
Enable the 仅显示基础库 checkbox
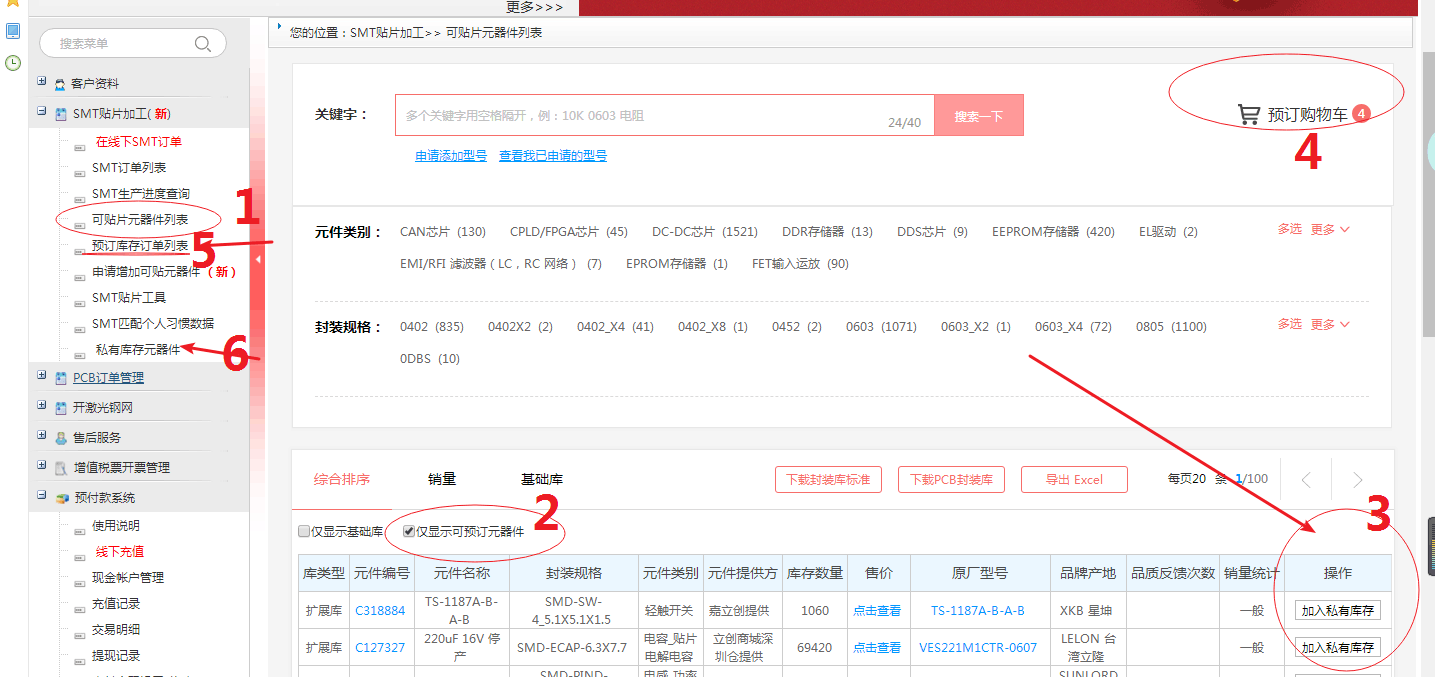[x=304, y=531]
